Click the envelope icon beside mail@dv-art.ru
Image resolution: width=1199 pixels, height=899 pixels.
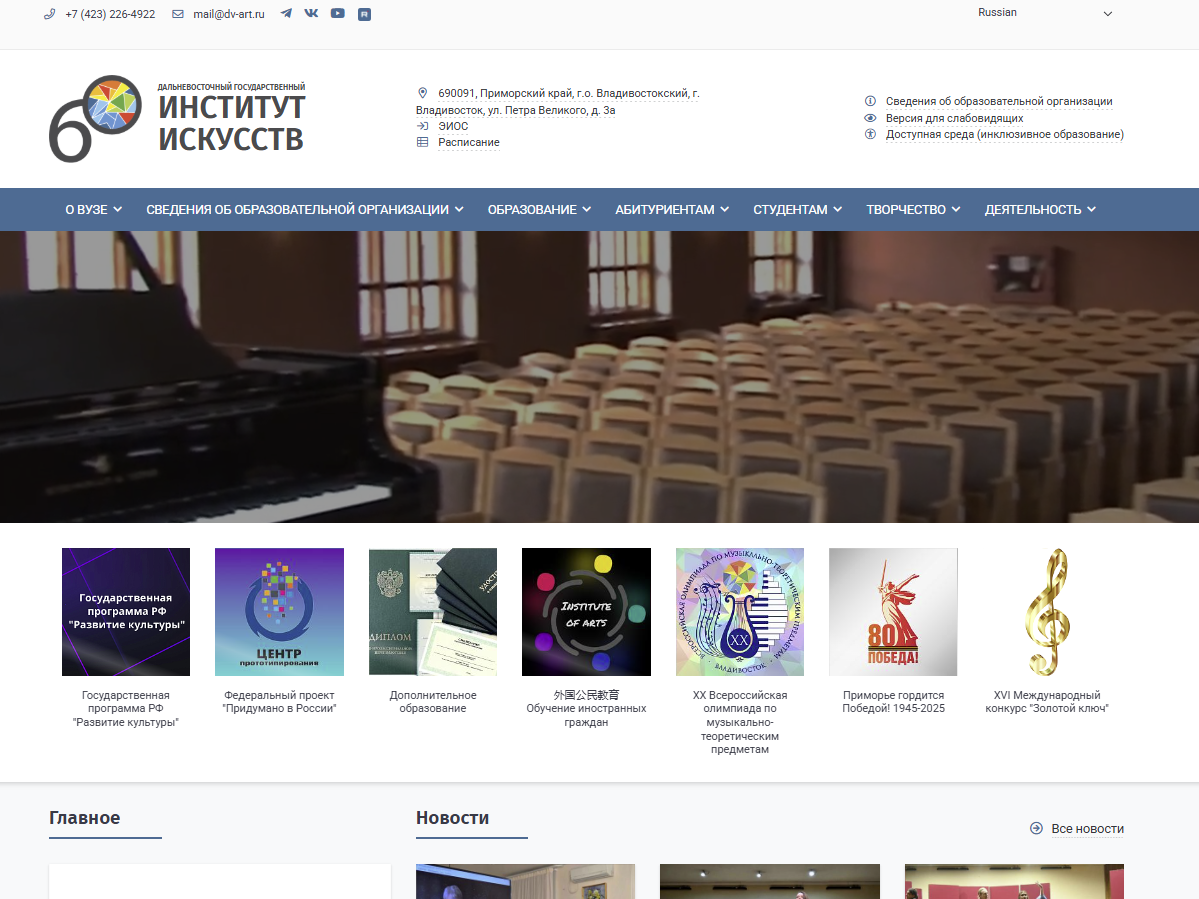click(176, 14)
